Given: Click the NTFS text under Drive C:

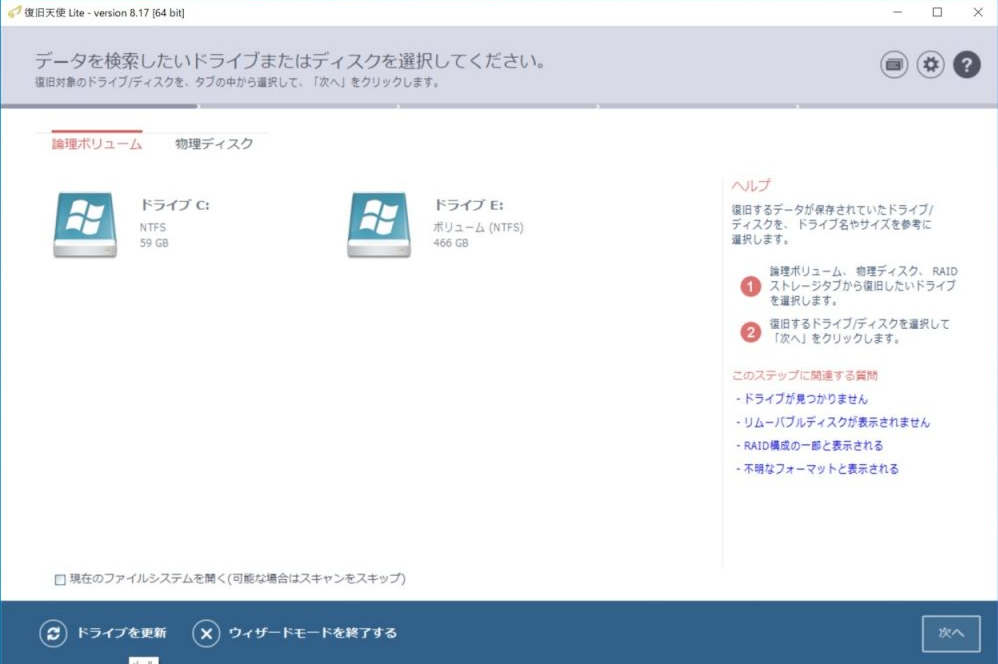Looking at the screenshot, I should [x=153, y=227].
